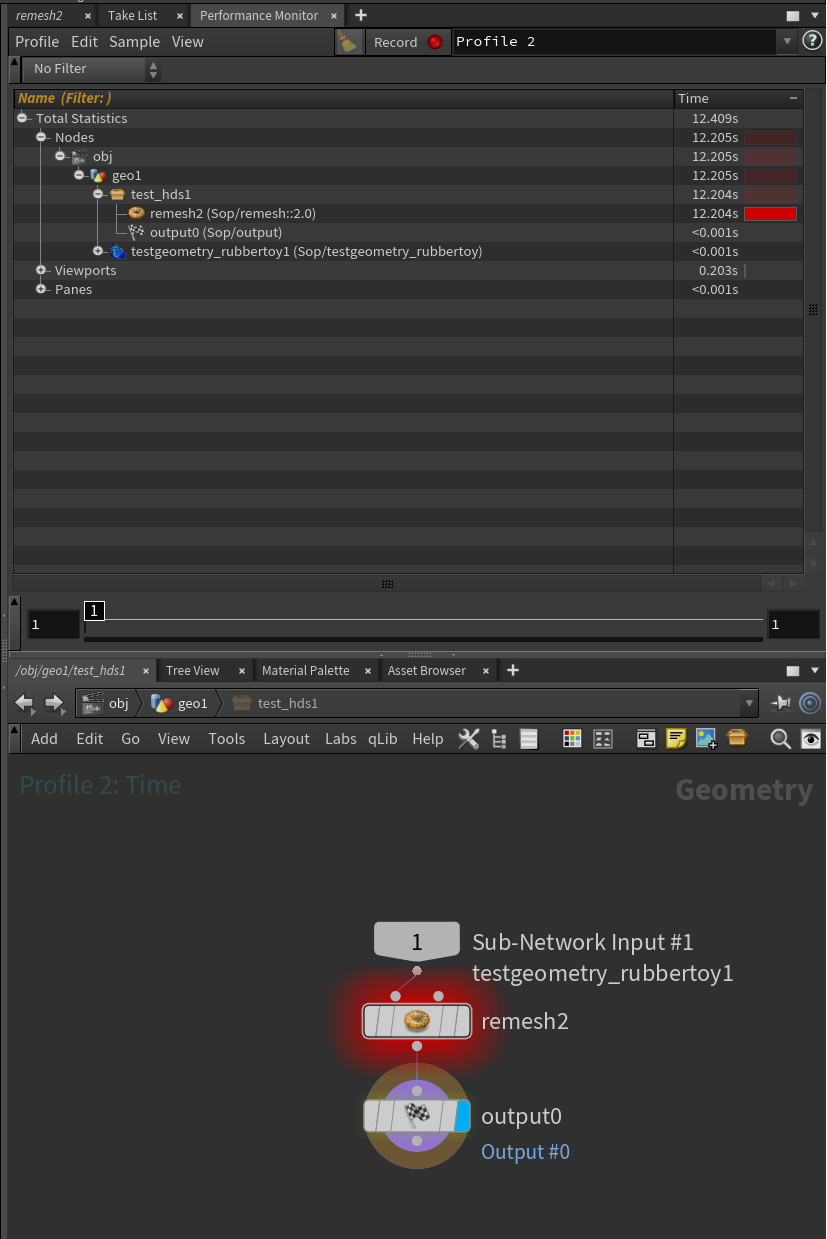Open the Sample menu
Image resolution: width=827 pixels, height=1239 pixels.
(x=135, y=42)
